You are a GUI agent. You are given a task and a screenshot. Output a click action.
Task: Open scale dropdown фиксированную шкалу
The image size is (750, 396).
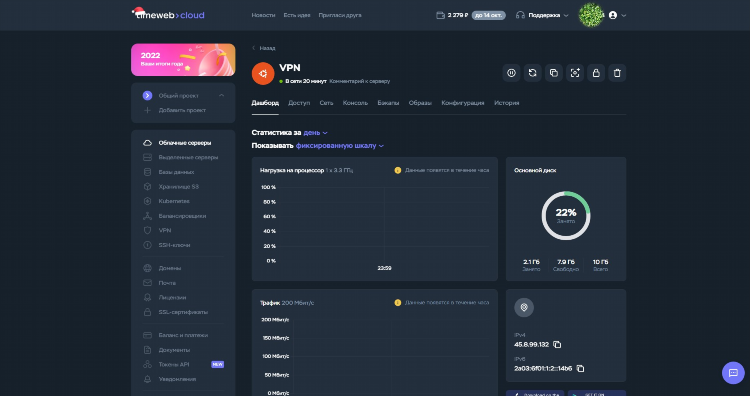340,146
